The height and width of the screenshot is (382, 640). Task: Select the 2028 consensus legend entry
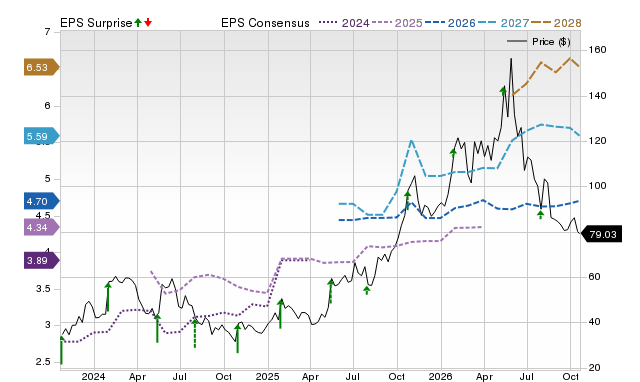click(556, 23)
